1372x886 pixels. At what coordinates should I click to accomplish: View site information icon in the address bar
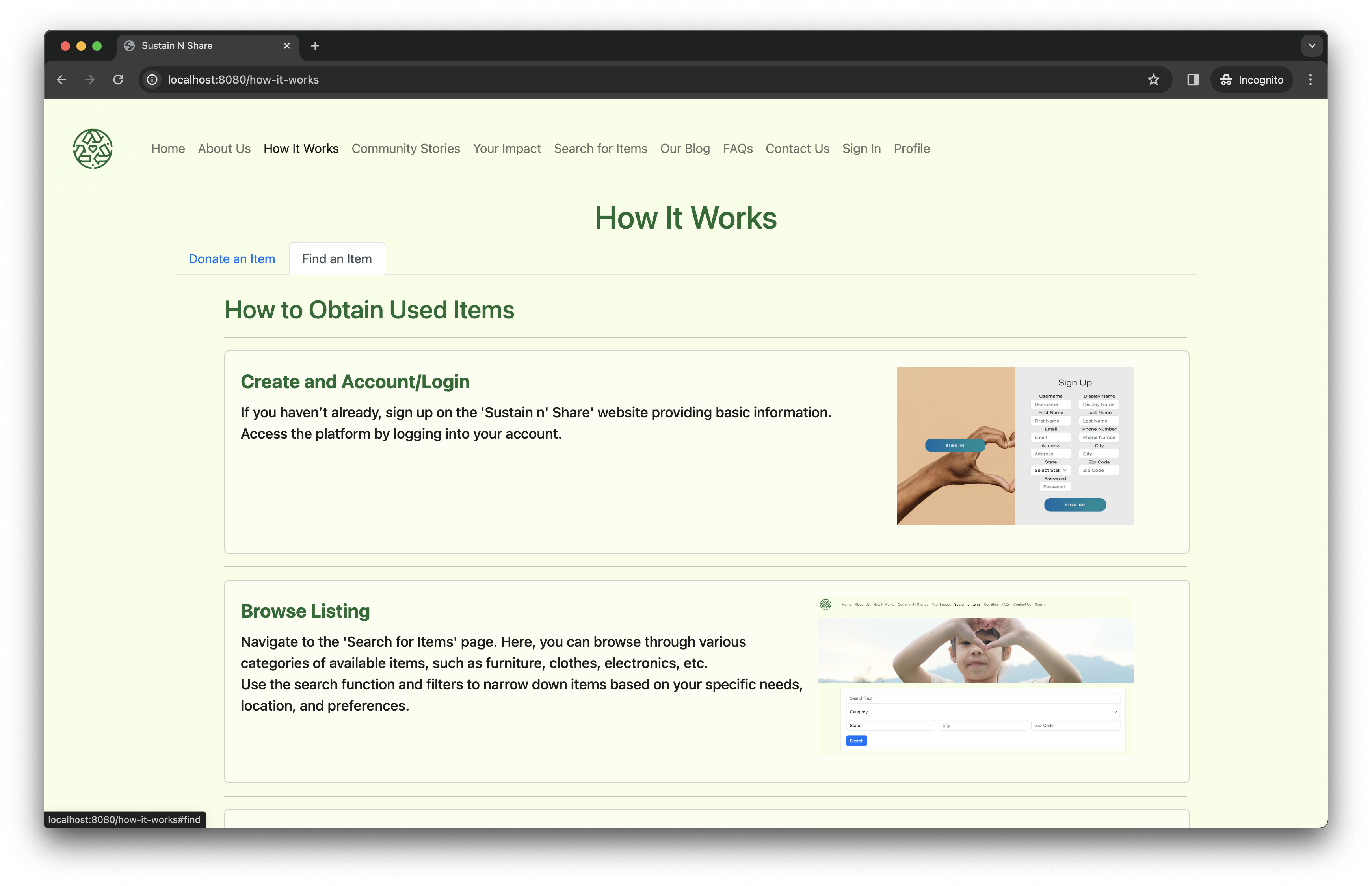tap(152, 80)
